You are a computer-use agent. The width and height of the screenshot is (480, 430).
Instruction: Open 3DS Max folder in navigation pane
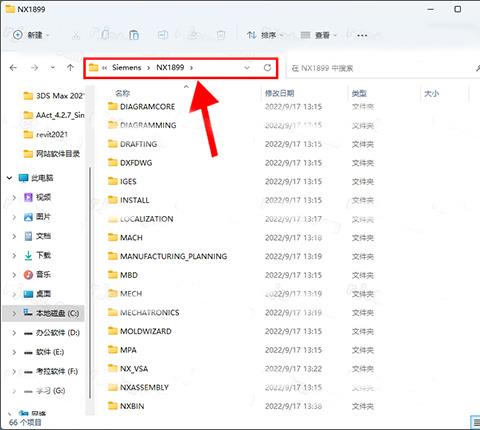[x=53, y=96]
